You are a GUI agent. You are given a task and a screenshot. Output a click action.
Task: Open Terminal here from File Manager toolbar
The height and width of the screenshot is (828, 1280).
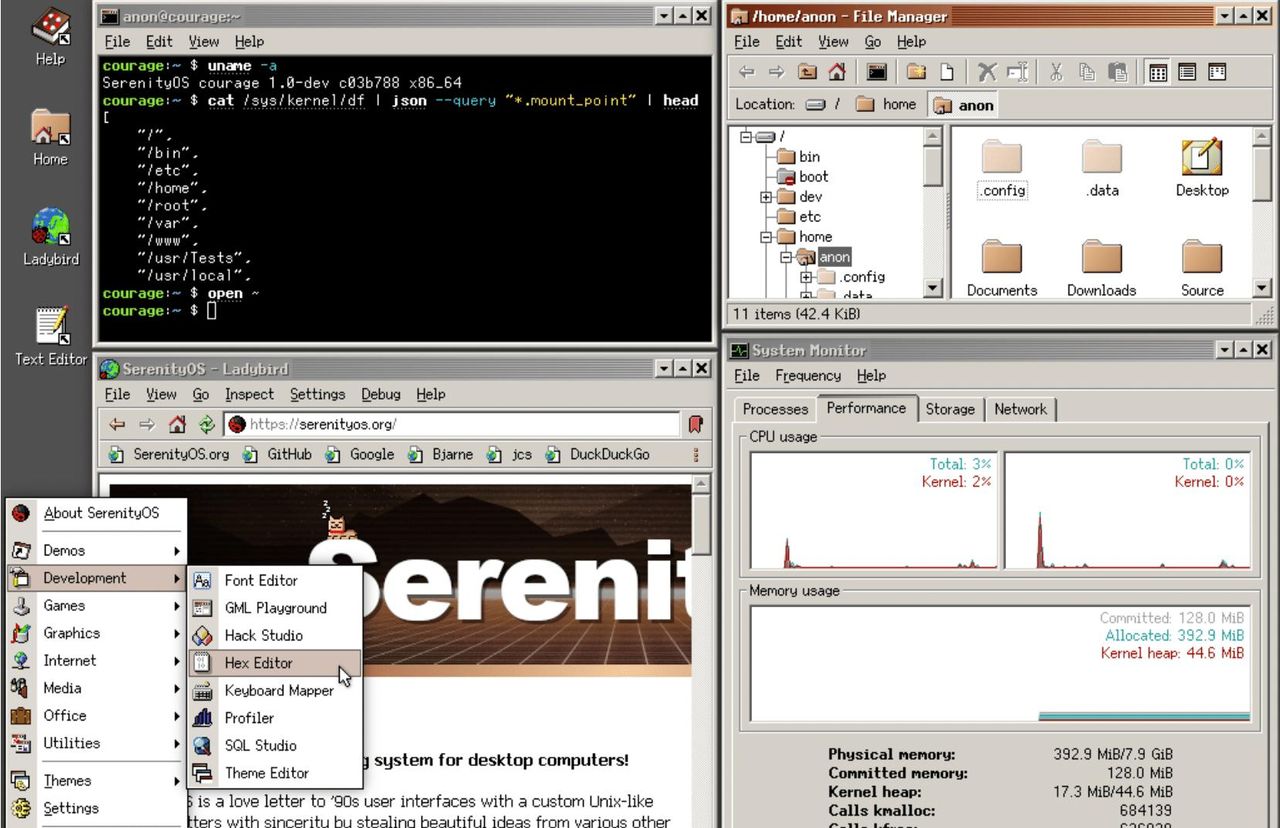(877, 72)
